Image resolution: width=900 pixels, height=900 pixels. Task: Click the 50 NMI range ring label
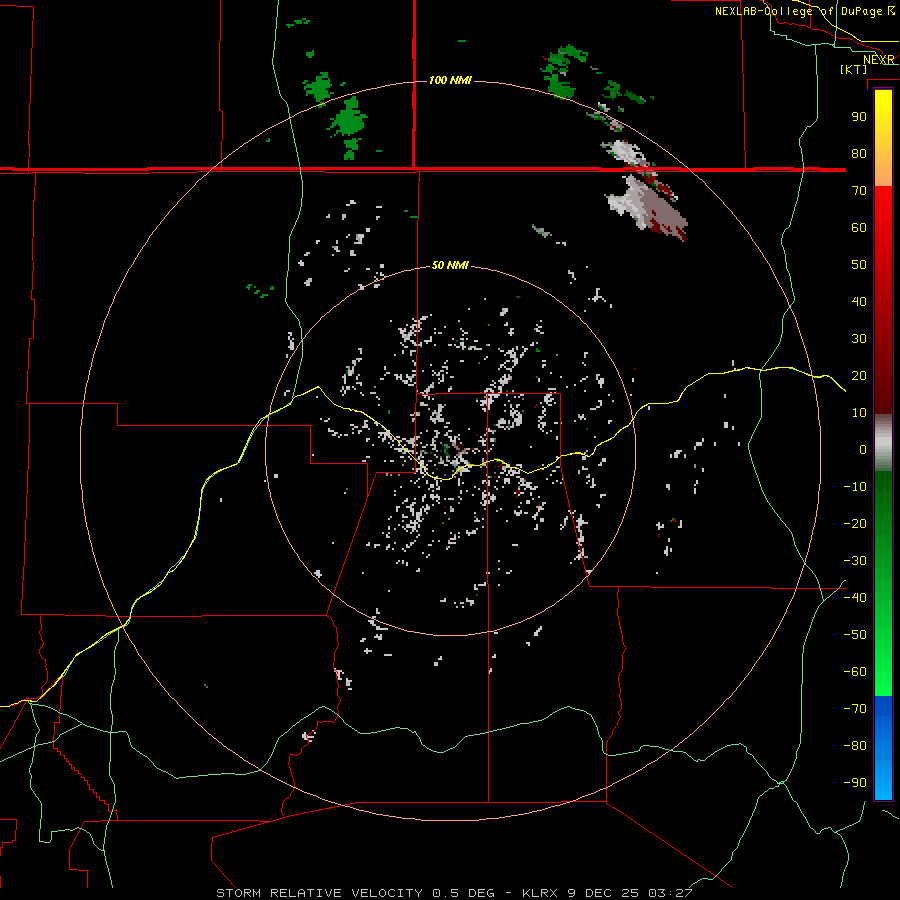pyautogui.click(x=450, y=265)
